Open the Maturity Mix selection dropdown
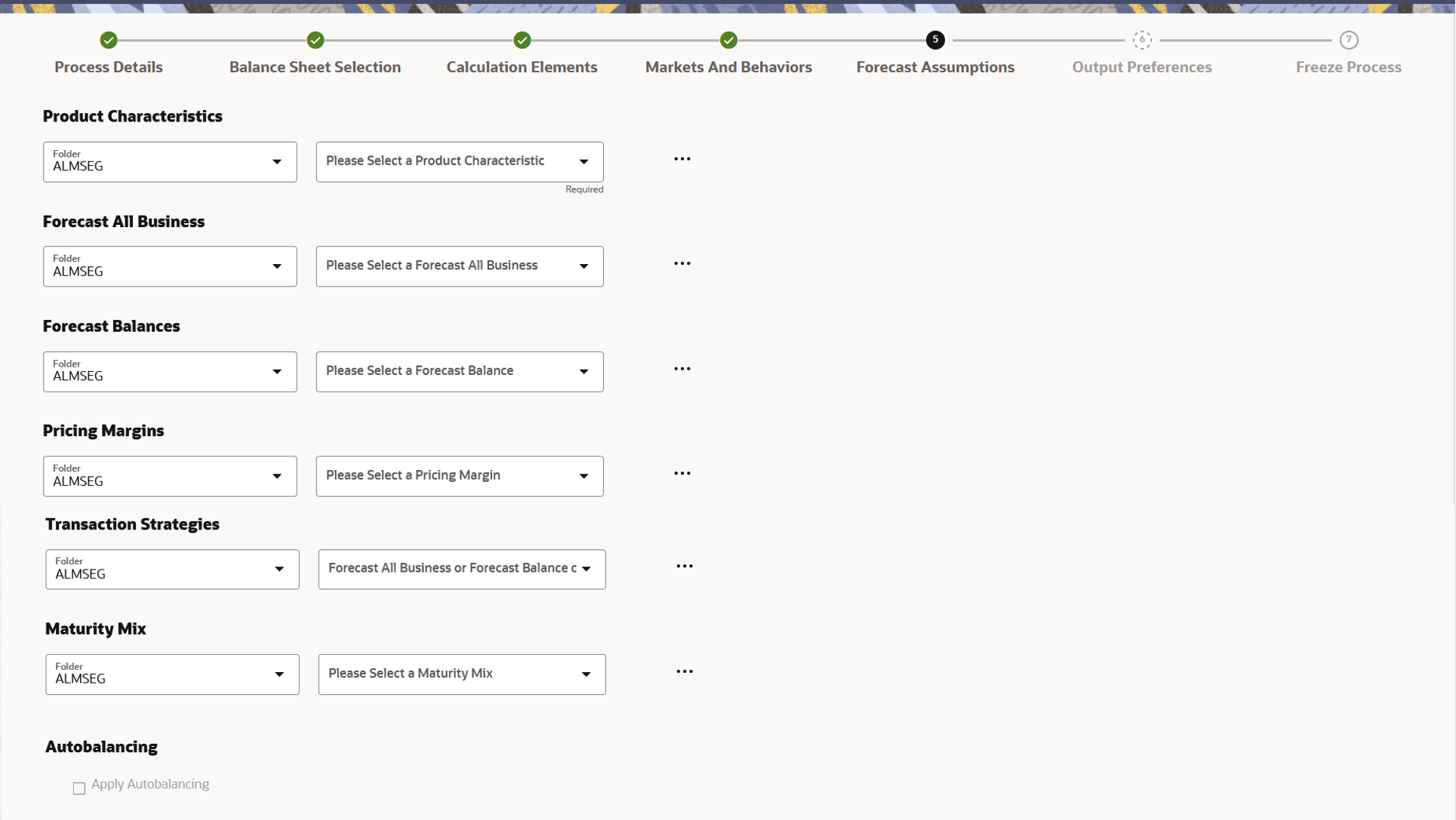 coord(461,674)
